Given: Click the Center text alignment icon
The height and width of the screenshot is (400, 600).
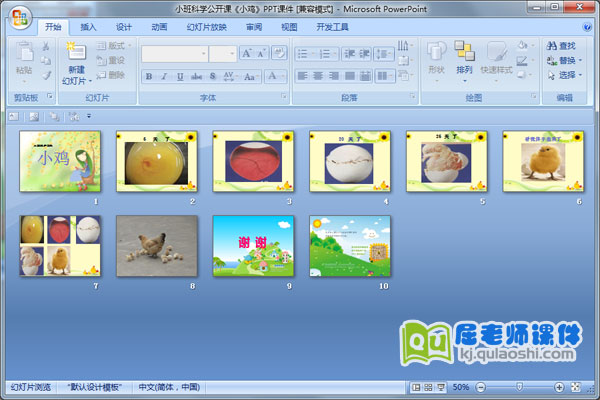Looking at the screenshot, I should pos(318,76).
